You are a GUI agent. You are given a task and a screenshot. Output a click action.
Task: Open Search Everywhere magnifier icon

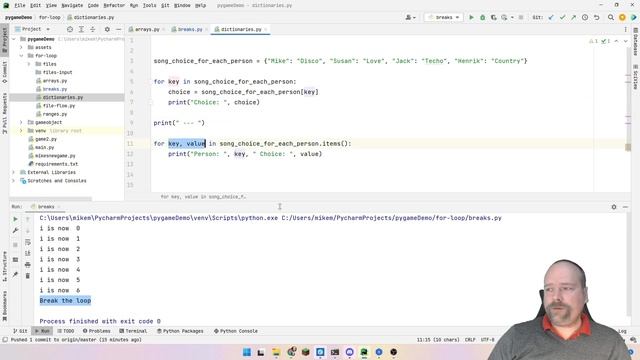(x=611, y=18)
